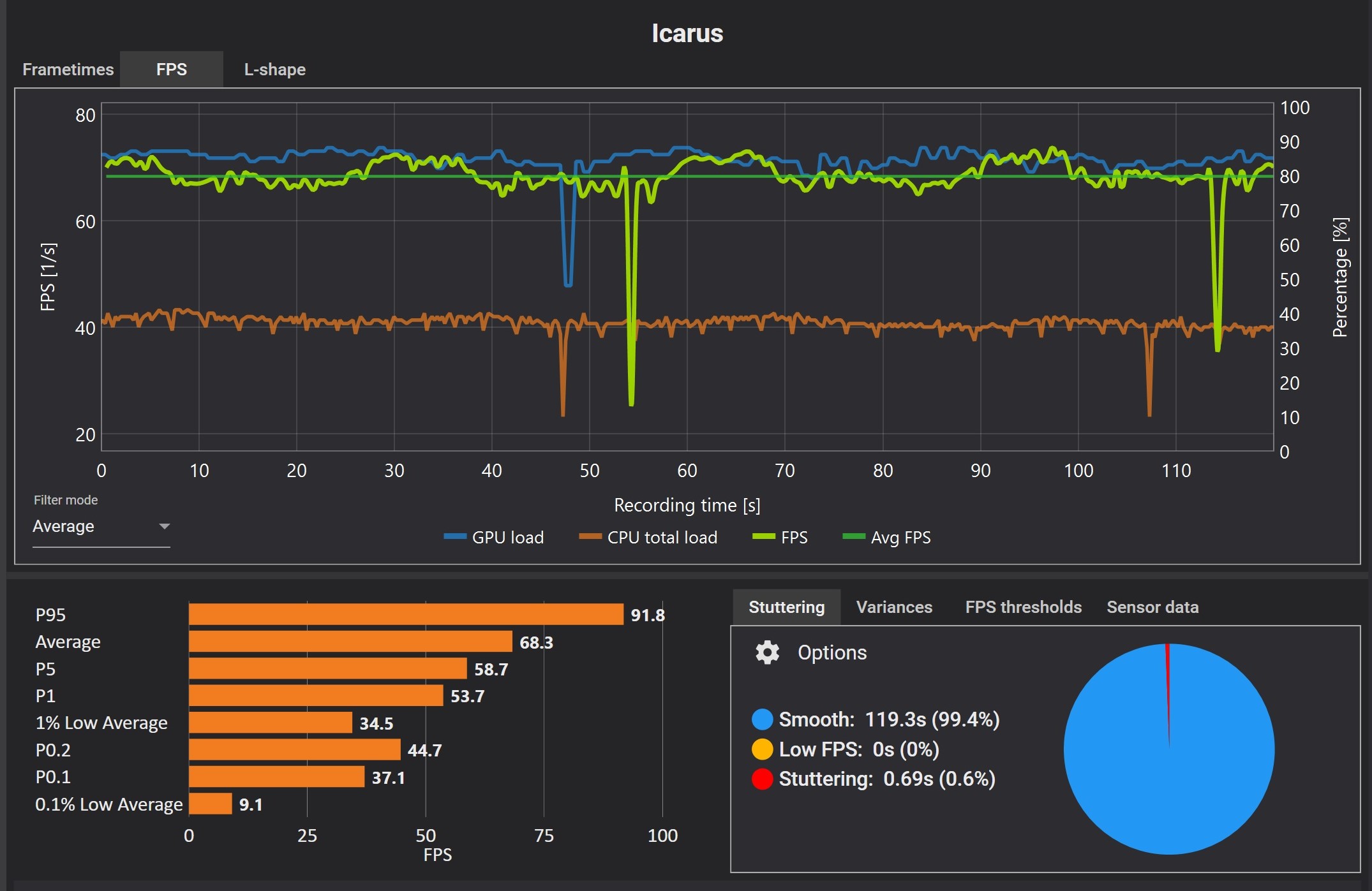Click the Stuttering tab
Screen dimensions: 1372x891
(x=786, y=607)
